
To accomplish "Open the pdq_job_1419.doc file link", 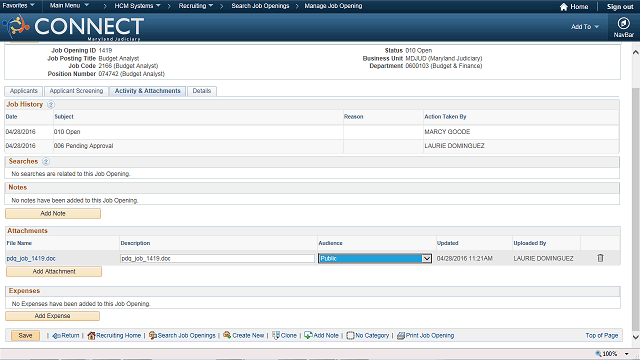I will (x=31, y=258).
